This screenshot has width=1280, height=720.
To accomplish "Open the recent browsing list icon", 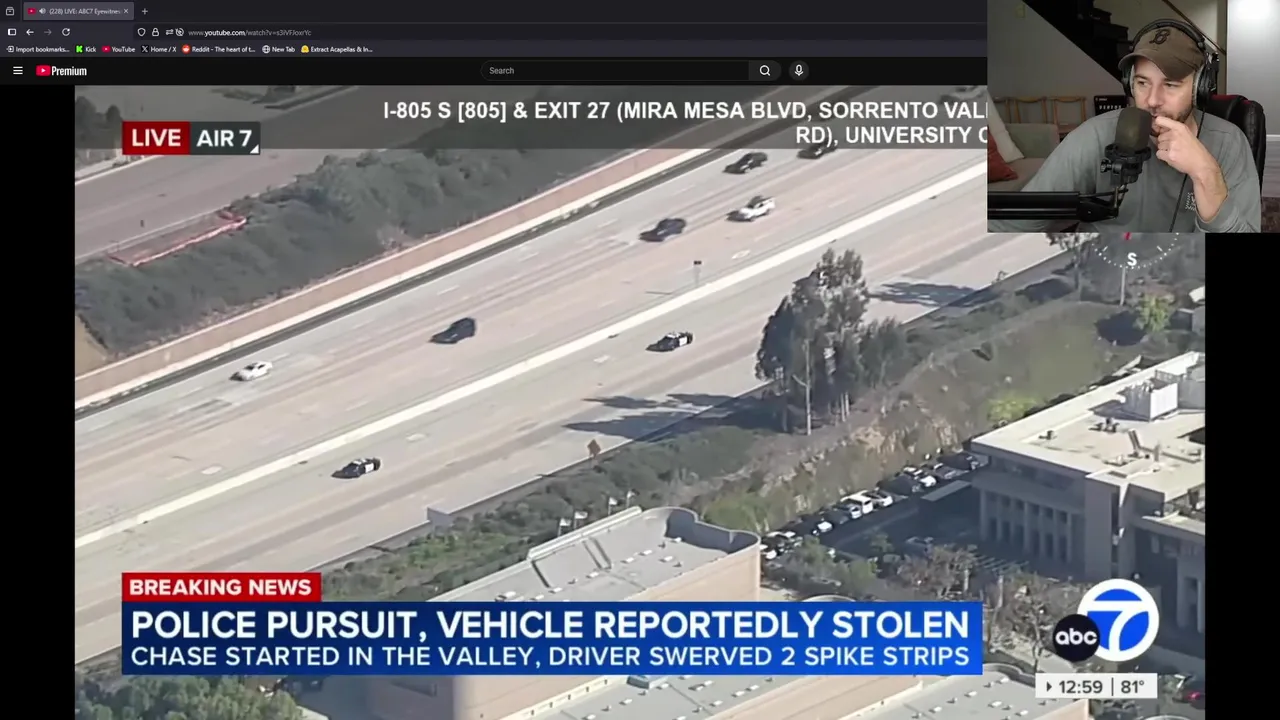I will (x=10, y=11).
